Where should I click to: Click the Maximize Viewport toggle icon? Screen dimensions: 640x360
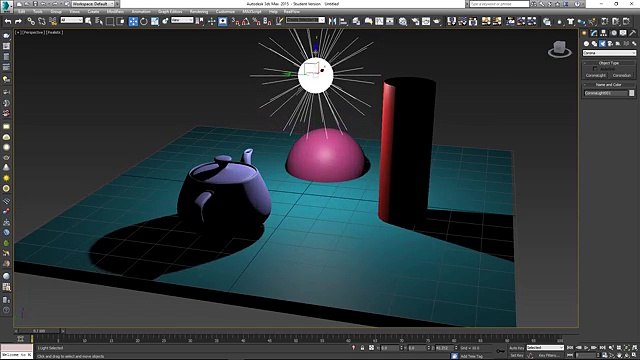(634, 356)
